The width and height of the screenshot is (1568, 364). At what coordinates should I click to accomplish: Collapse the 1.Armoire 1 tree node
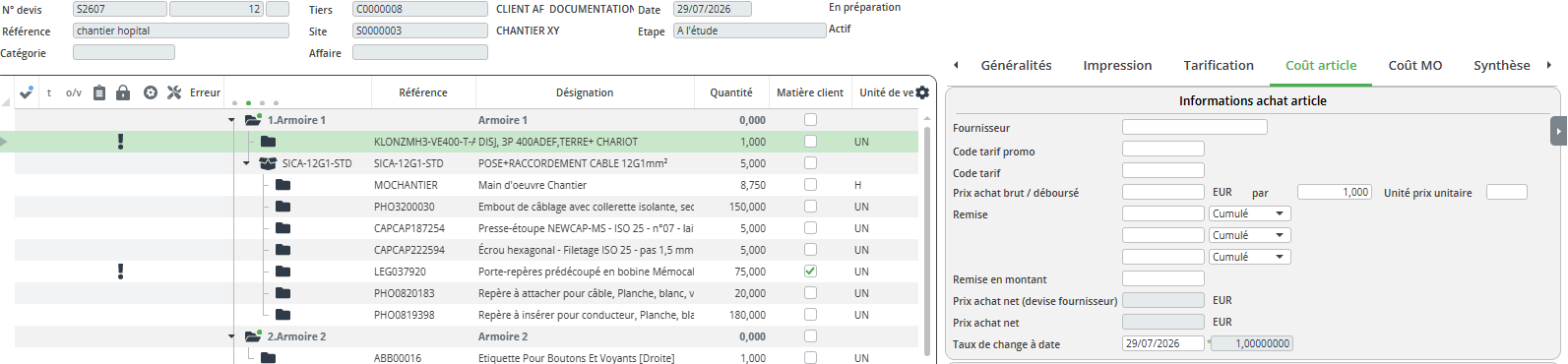(x=232, y=120)
